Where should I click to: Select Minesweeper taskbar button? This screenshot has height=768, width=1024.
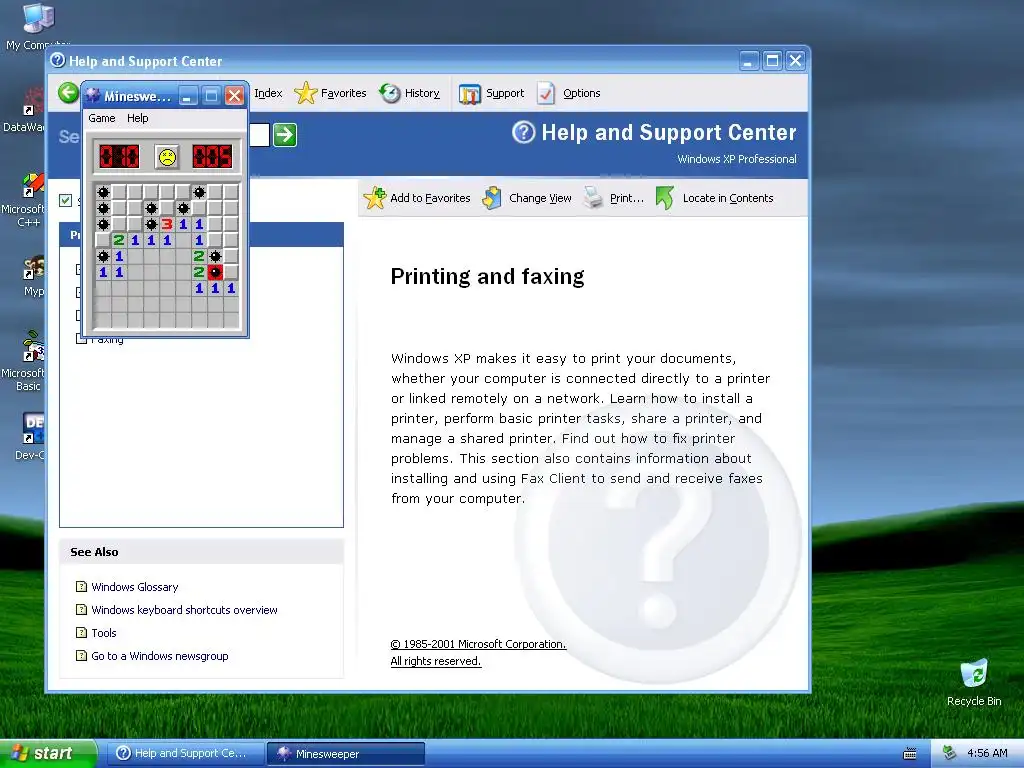click(346, 754)
